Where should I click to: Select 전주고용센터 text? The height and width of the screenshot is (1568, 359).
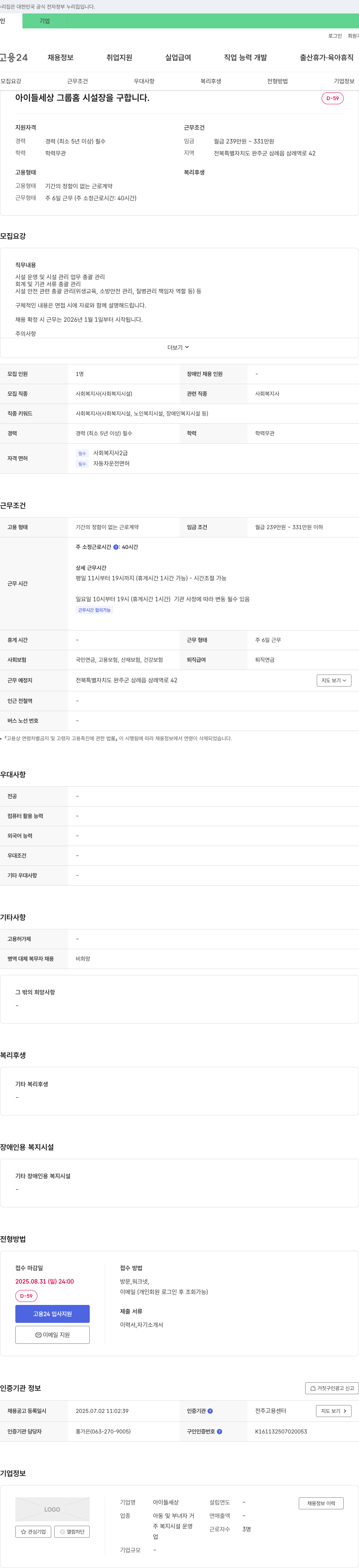tap(271, 1411)
